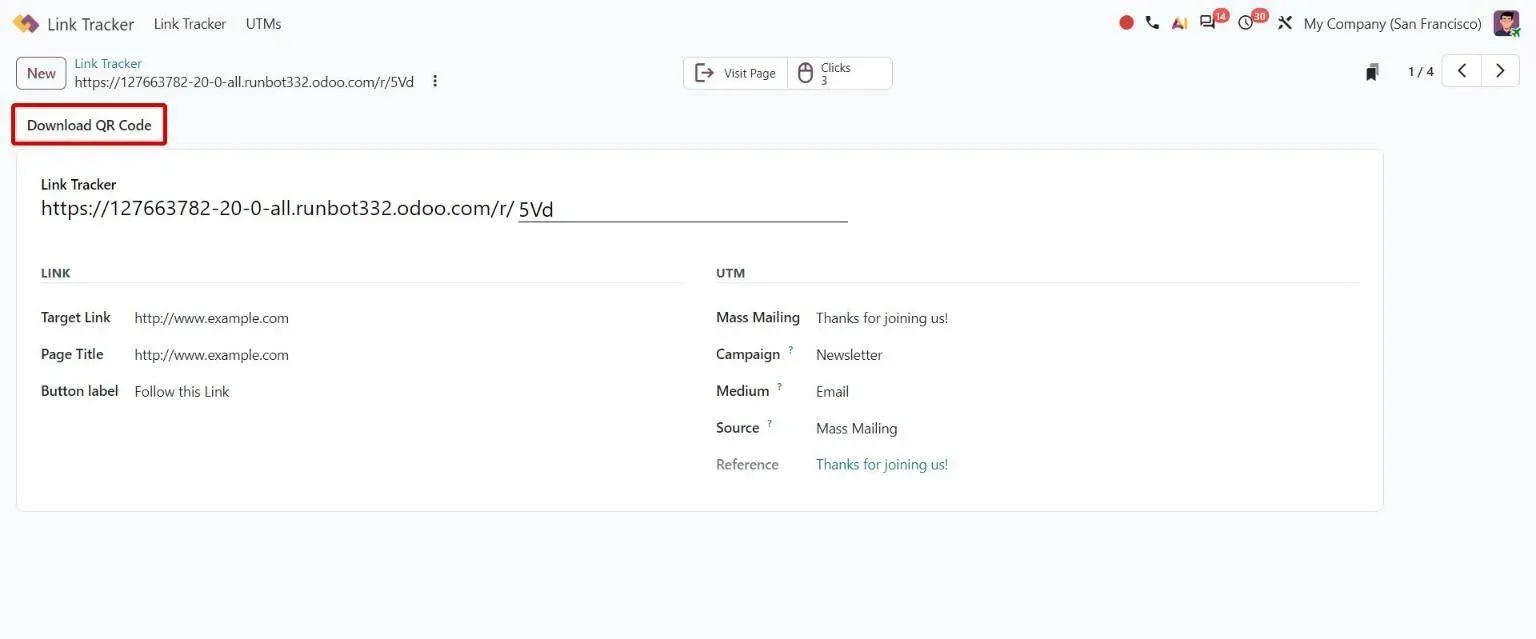The width and height of the screenshot is (1536, 639).
Task: Click the Source help question mark
Action: (769, 424)
